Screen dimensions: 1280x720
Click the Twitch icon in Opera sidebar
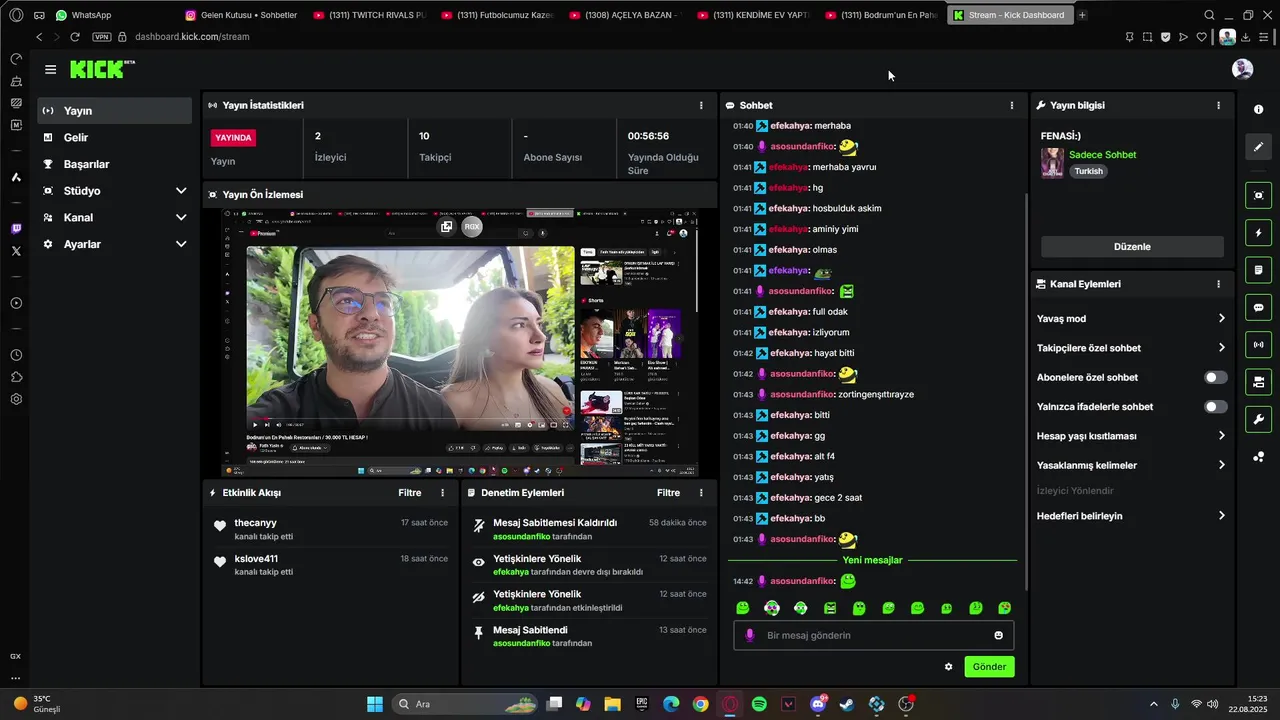click(x=16, y=229)
